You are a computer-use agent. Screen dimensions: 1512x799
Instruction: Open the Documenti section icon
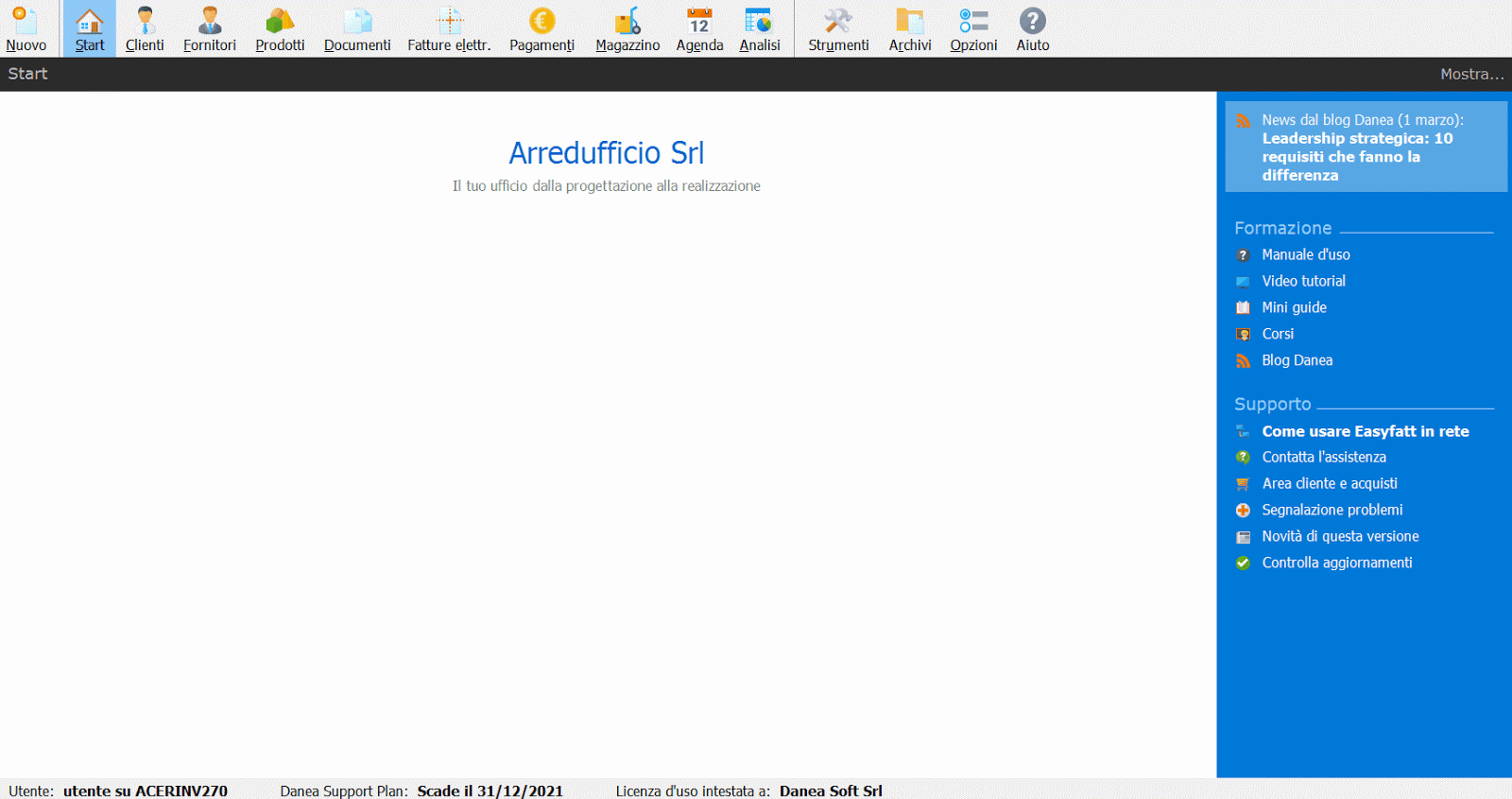click(357, 21)
